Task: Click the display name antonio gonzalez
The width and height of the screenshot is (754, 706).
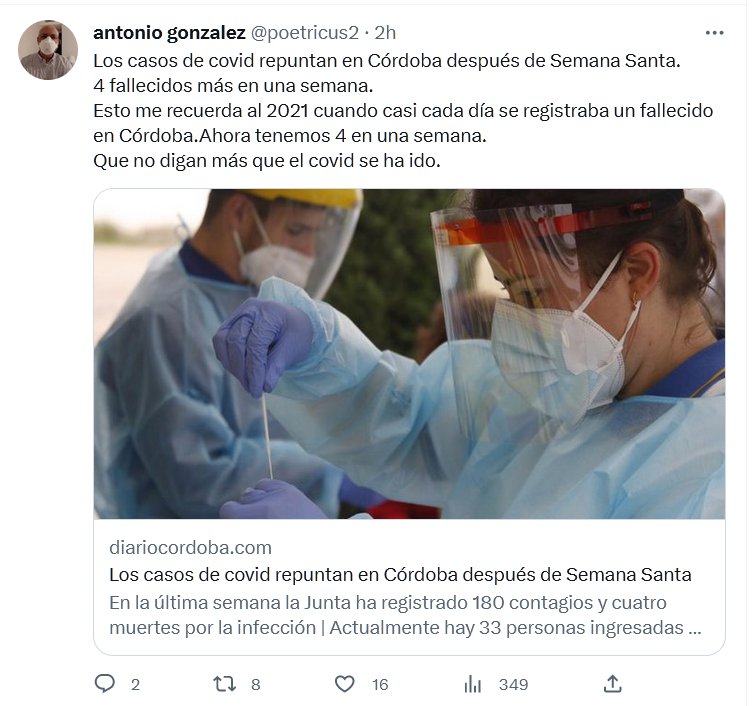Action: pyautogui.click(x=169, y=33)
